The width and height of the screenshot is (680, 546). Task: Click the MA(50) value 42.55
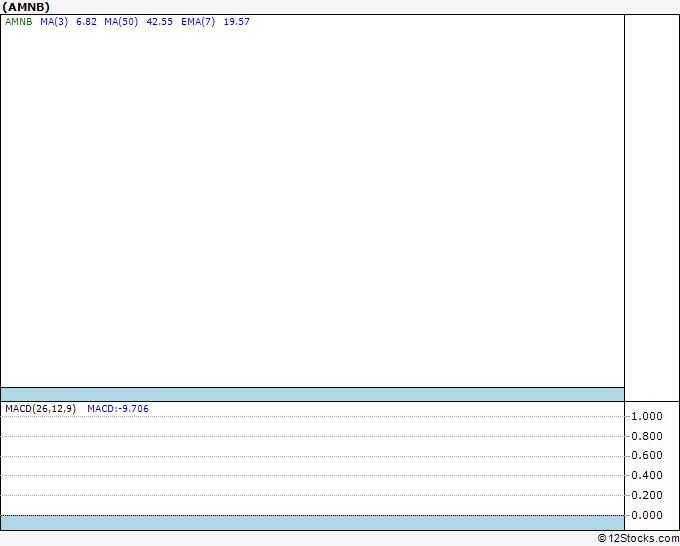(160, 22)
